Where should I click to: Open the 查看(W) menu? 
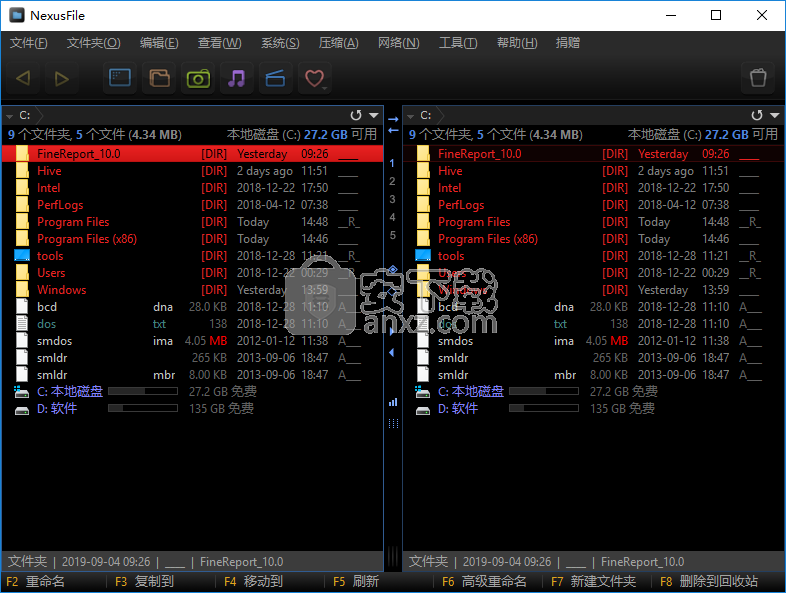click(220, 43)
